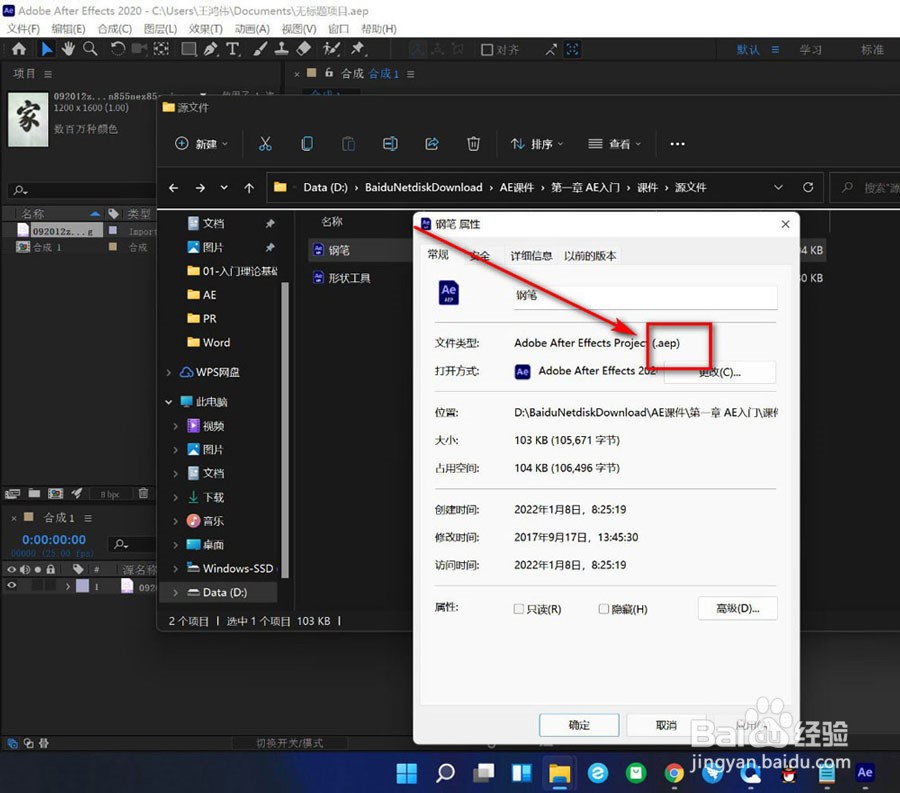Select the Puppet Pin tool
This screenshot has width=900, height=793.
click(358, 49)
